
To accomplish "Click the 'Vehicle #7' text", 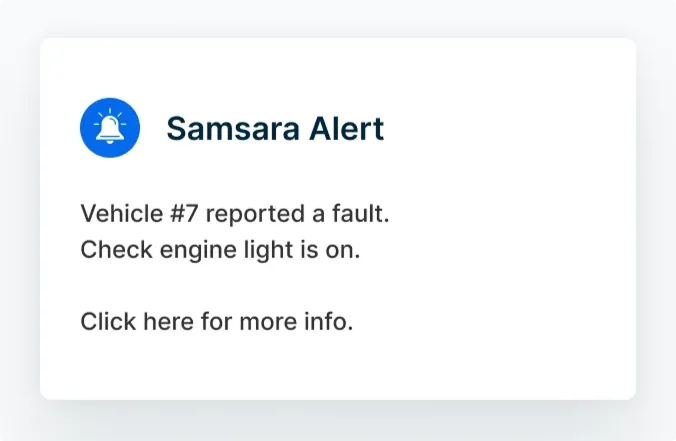I will [x=140, y=213].
